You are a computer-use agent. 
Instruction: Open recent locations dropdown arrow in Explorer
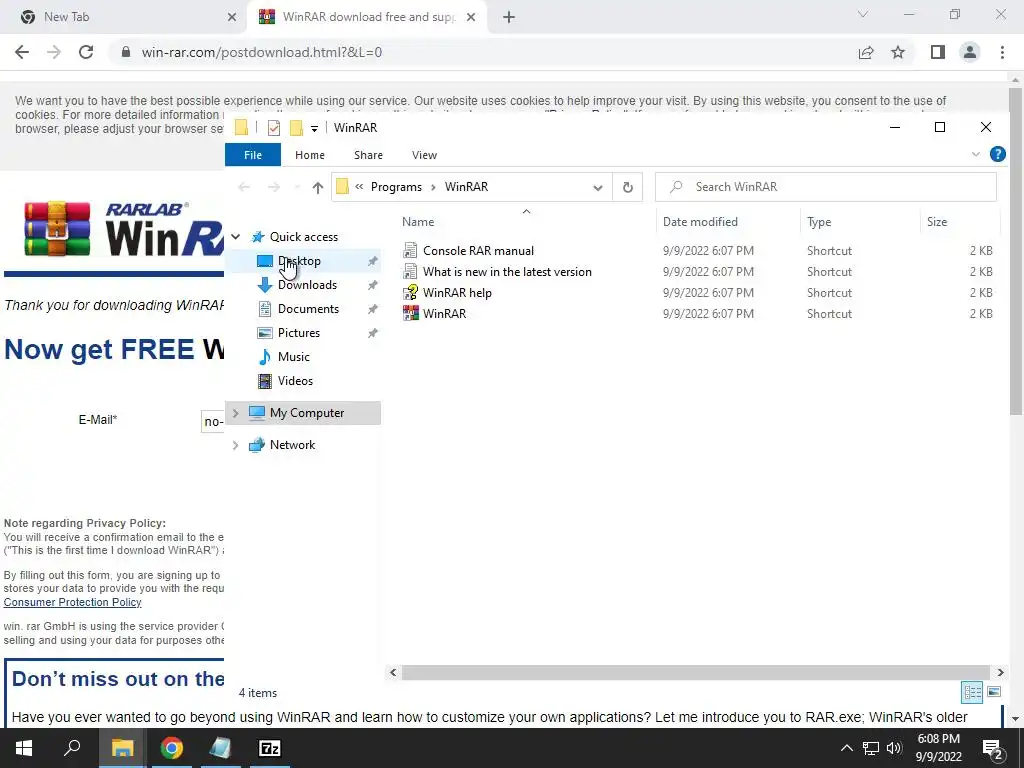tap(297, 187)
